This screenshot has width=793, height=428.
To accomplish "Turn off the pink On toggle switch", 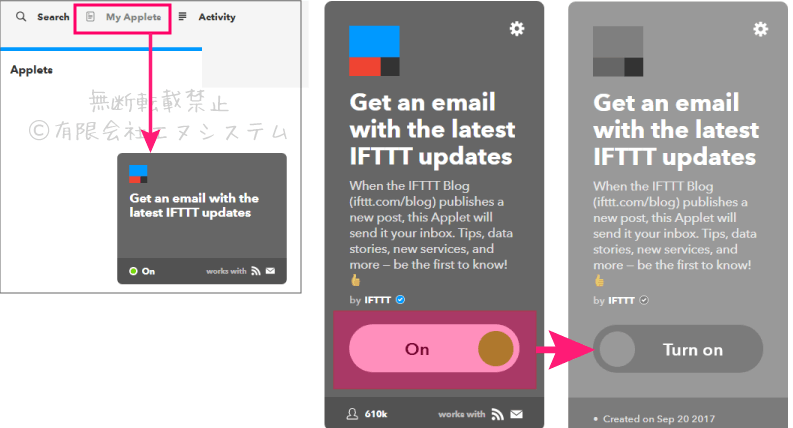I will click(x=434, y=349).
